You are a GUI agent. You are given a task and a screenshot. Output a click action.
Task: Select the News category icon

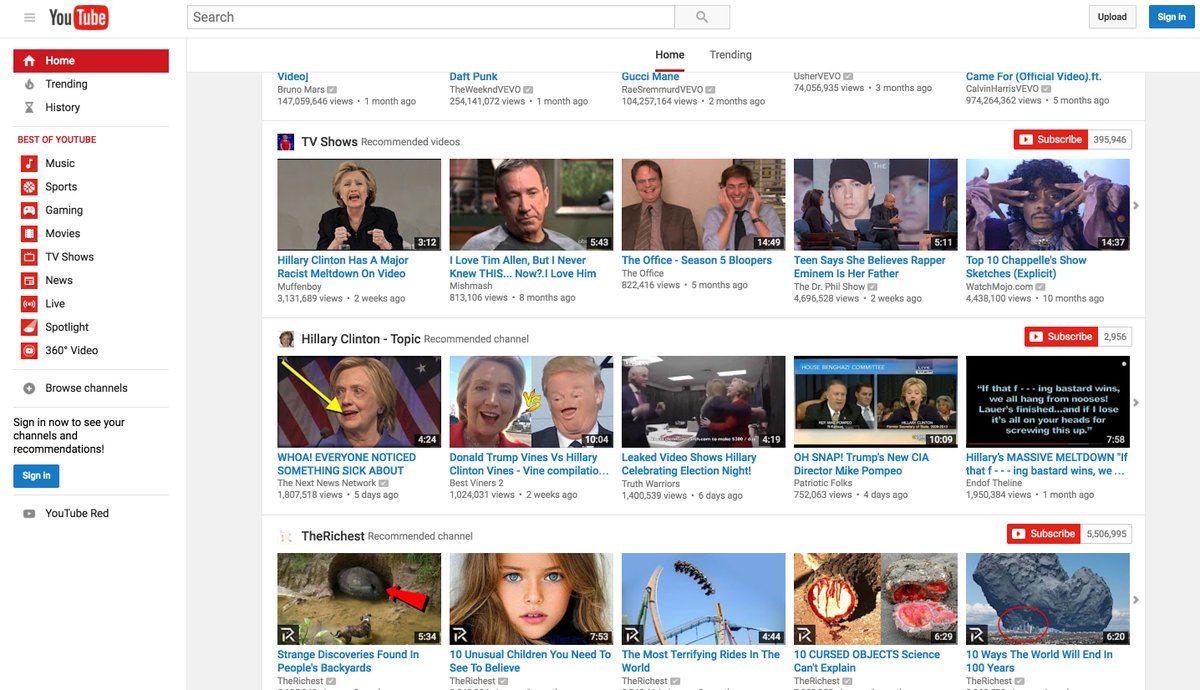[29, 280]
